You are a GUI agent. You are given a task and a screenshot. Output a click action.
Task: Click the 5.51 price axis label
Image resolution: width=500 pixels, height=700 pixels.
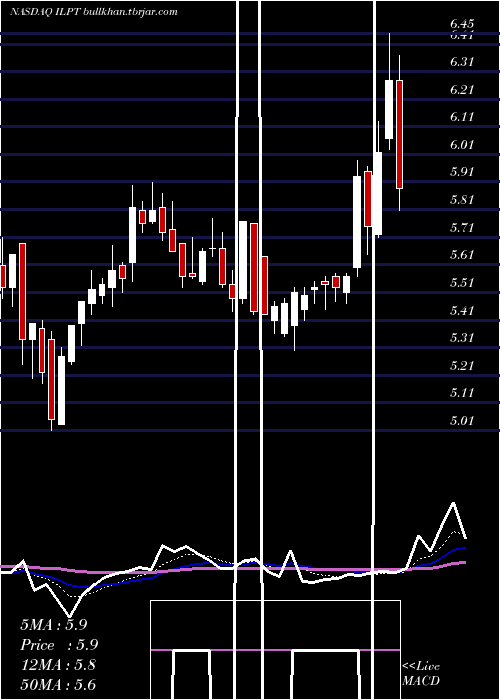pyautogui.click(x=462, y=282)
